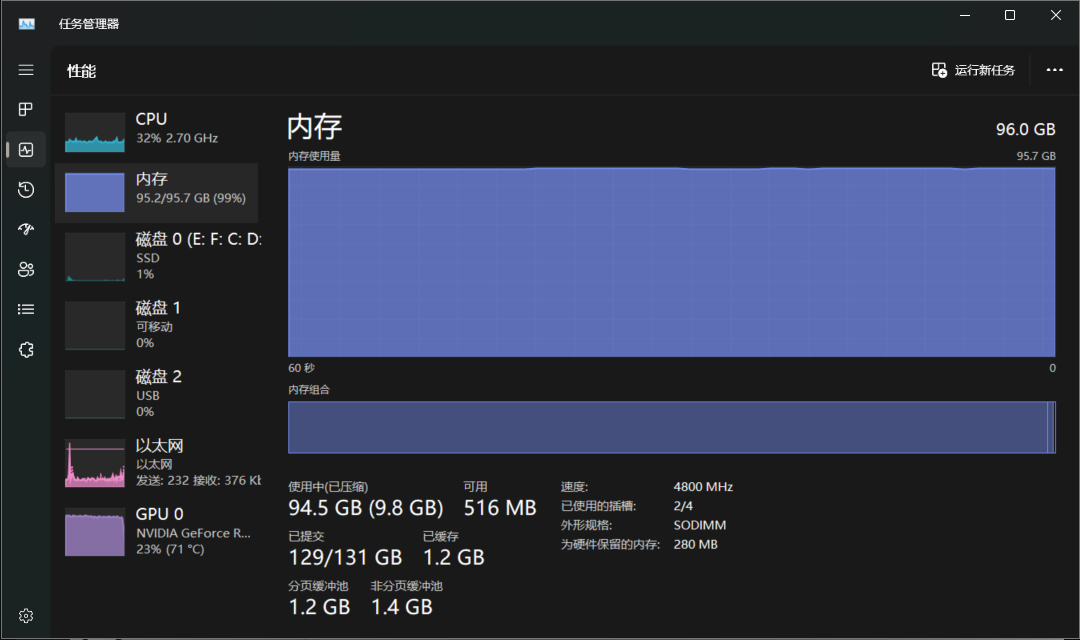Open the three-dot more options menu
This screenshot has height=640, width=1080.
[x=1054, y=70]
